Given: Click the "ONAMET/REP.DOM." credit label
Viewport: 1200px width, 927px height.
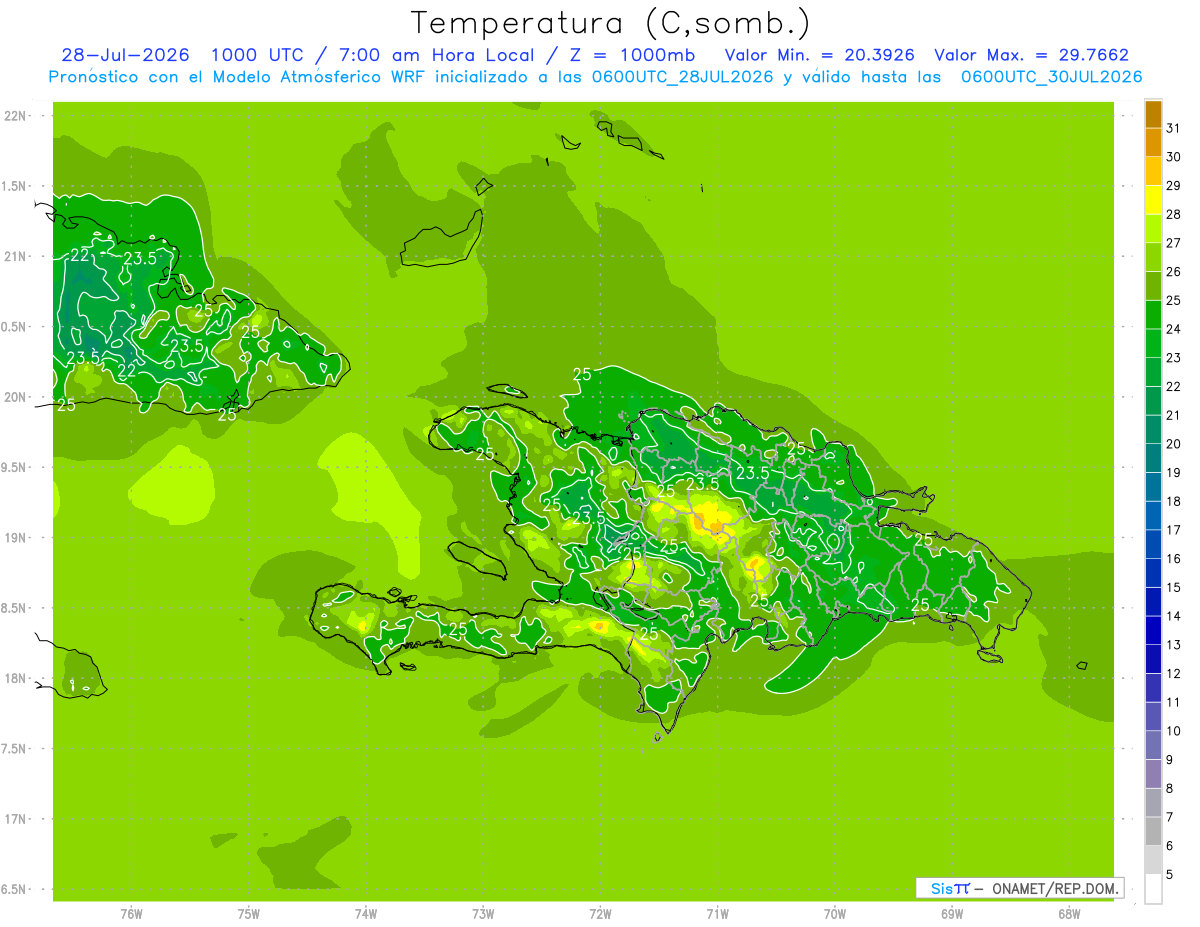Looking at the screenshot, I should 1056,888.
